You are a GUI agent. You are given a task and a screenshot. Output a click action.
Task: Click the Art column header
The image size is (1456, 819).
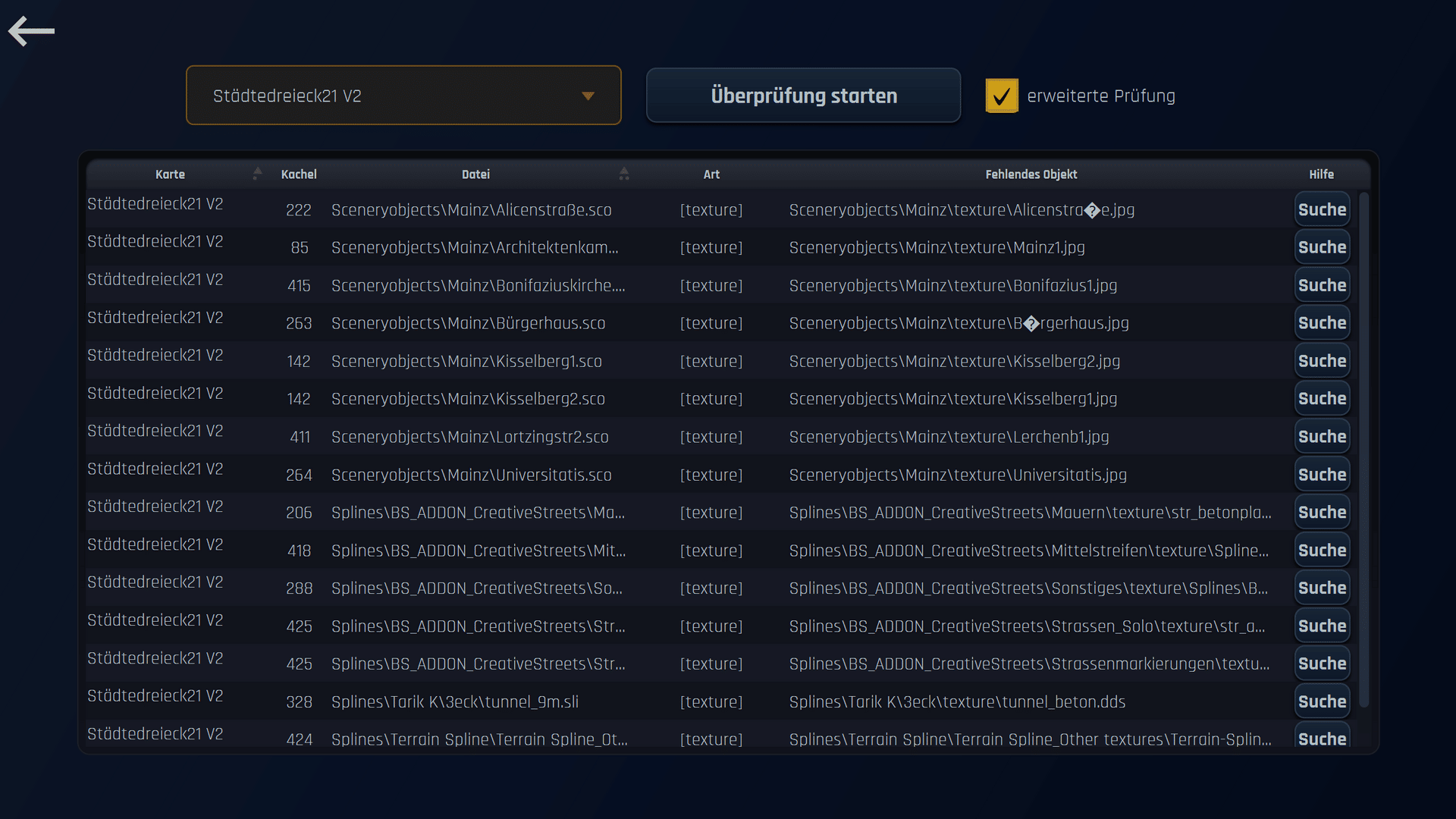click(x=711, y=174)
